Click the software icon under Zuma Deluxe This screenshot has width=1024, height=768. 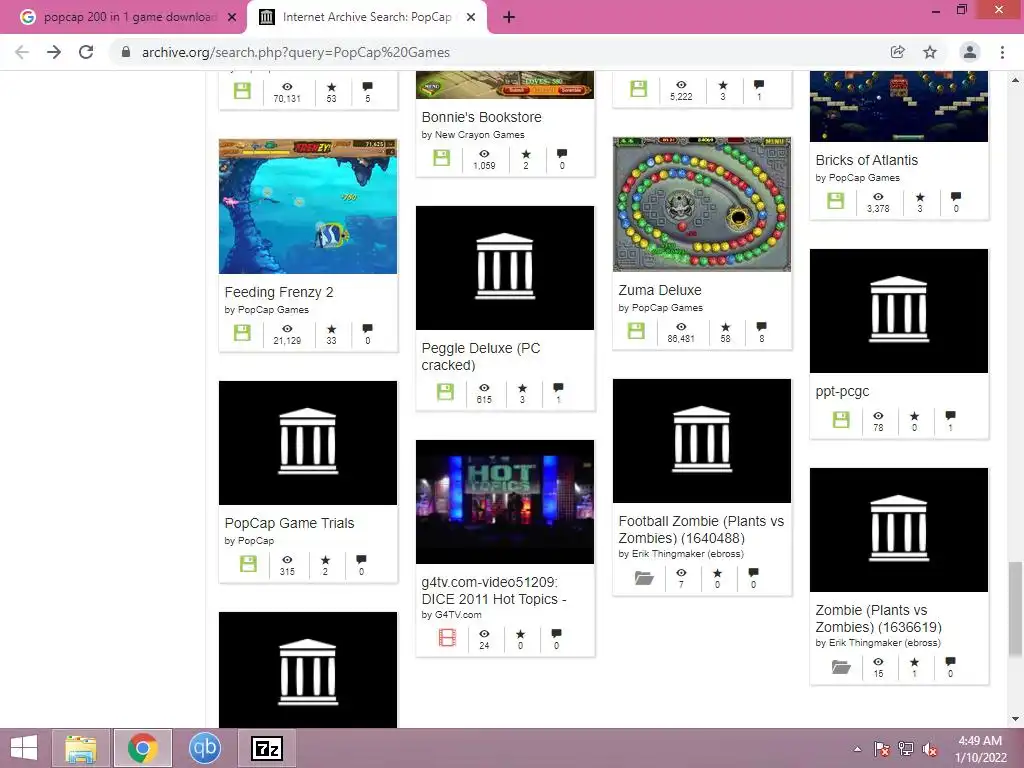(x=636, y=330)
